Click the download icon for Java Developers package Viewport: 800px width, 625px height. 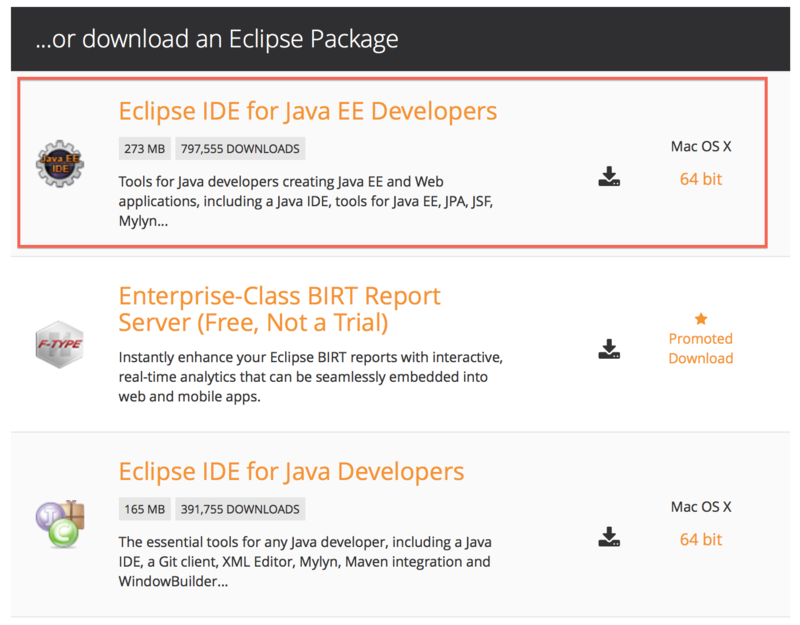[x=608, y=537]
